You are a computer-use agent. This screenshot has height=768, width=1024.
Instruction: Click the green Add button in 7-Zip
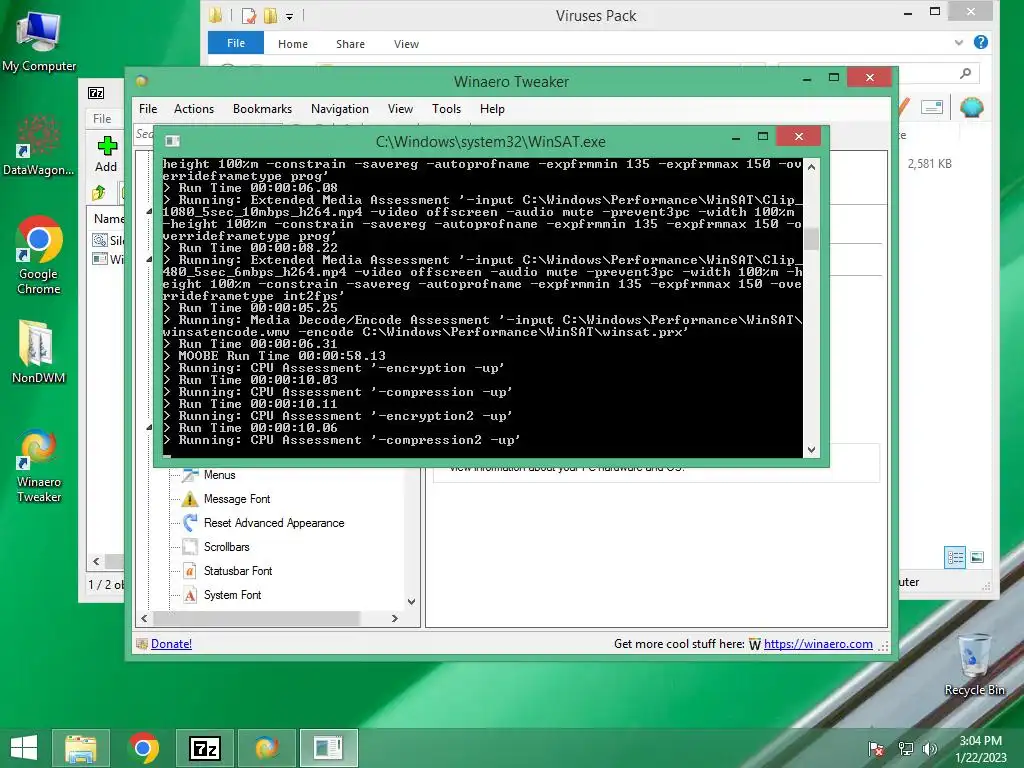[x=106, y=154]
